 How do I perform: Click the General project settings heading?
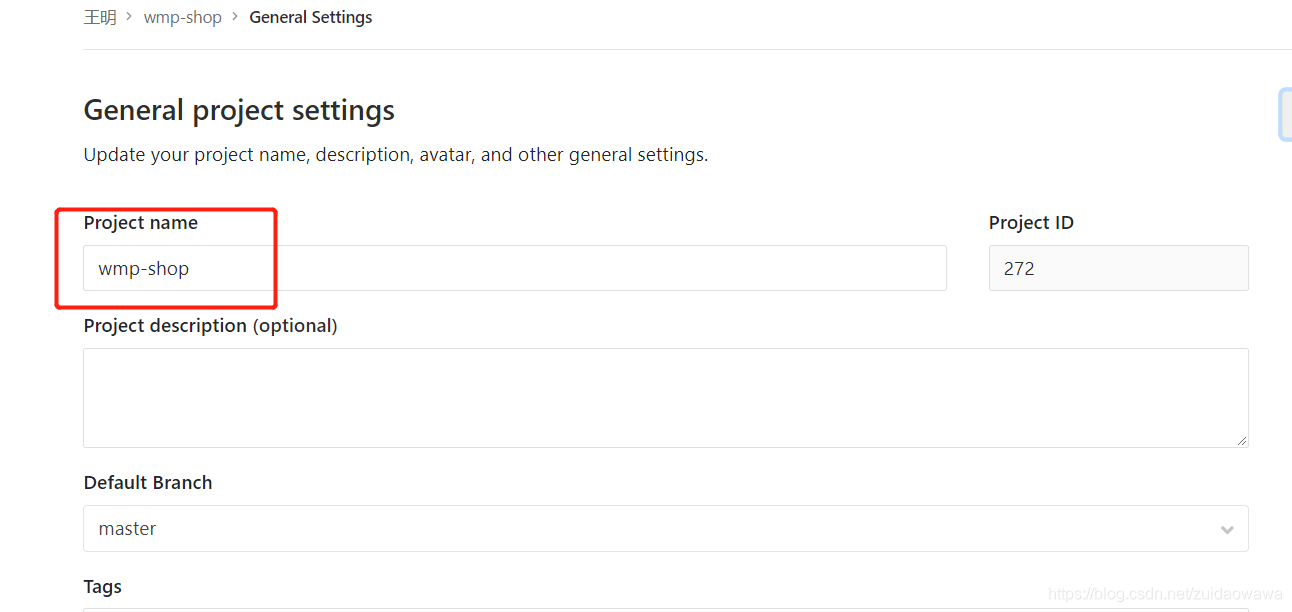[239, 110]
